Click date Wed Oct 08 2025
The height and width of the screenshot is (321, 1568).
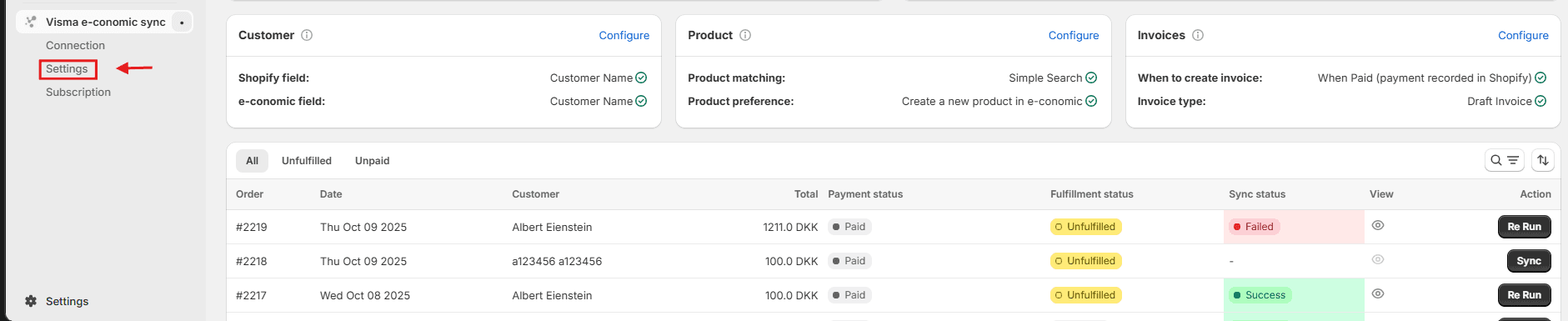(365, 295)
